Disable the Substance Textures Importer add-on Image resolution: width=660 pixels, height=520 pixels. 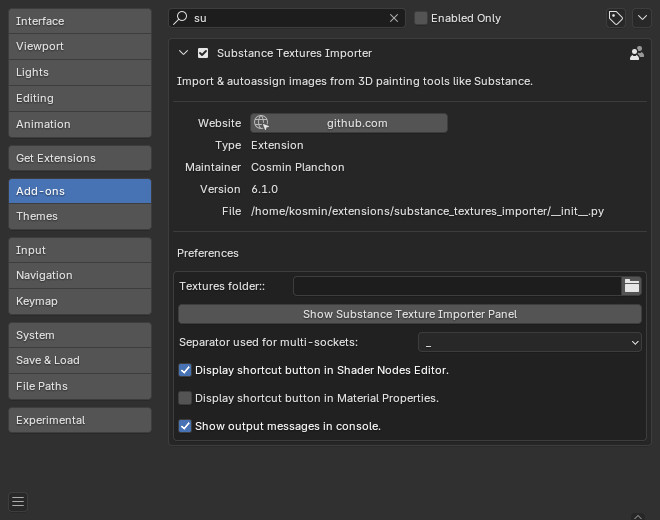point(203,53)
